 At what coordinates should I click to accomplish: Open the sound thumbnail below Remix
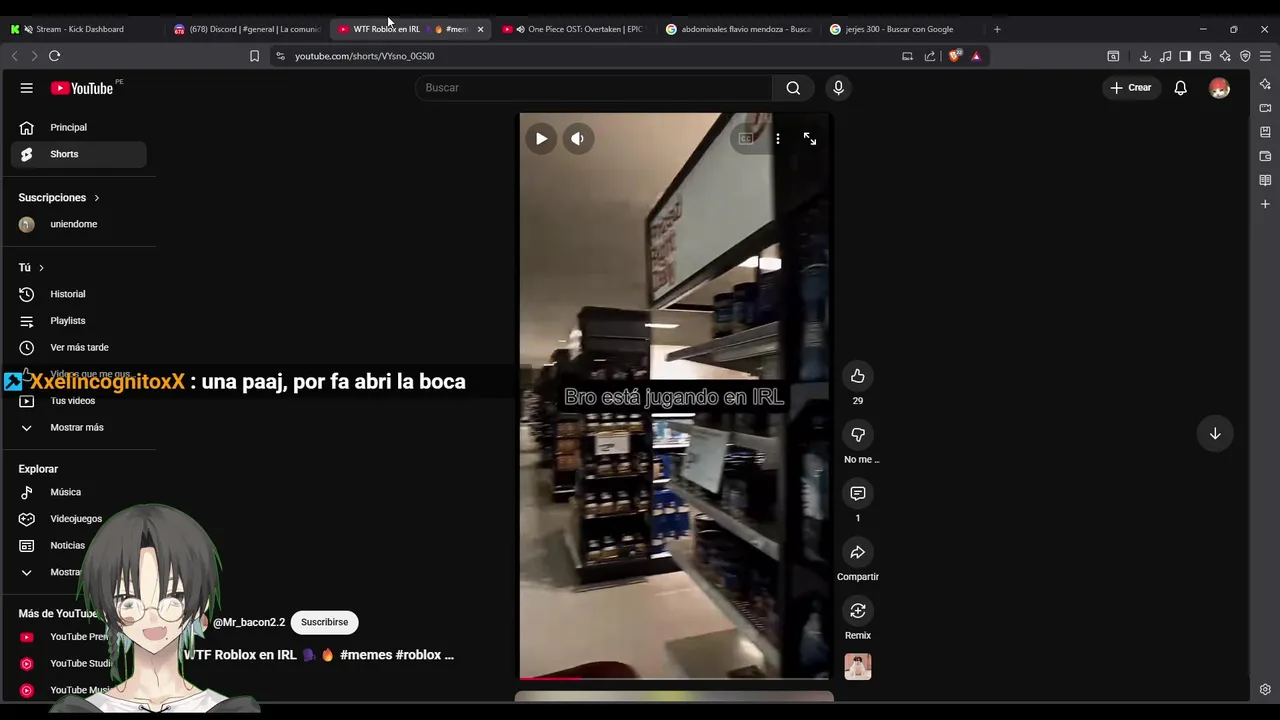tap(857, 667)
